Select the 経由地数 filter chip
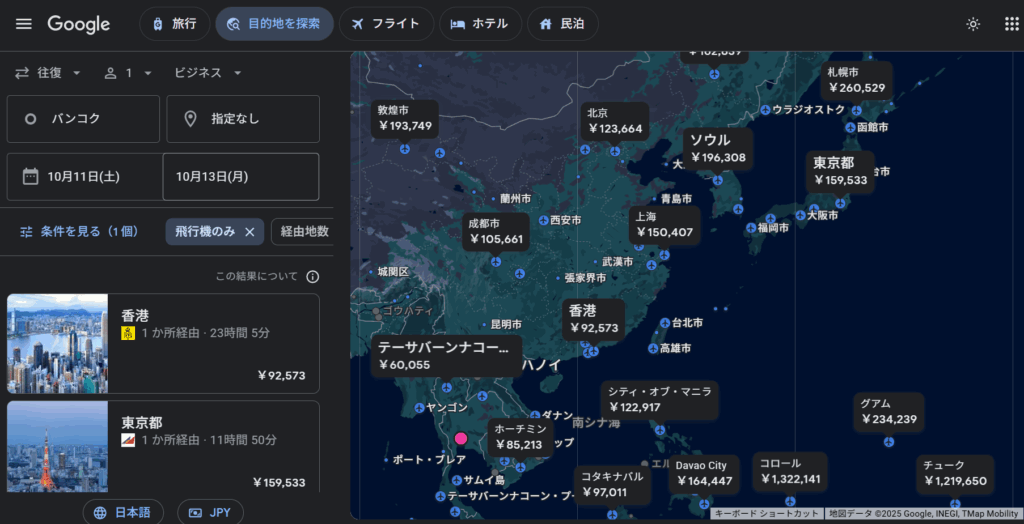The height and width of the screenshot is (524, 1024). [x=304, y=232]
